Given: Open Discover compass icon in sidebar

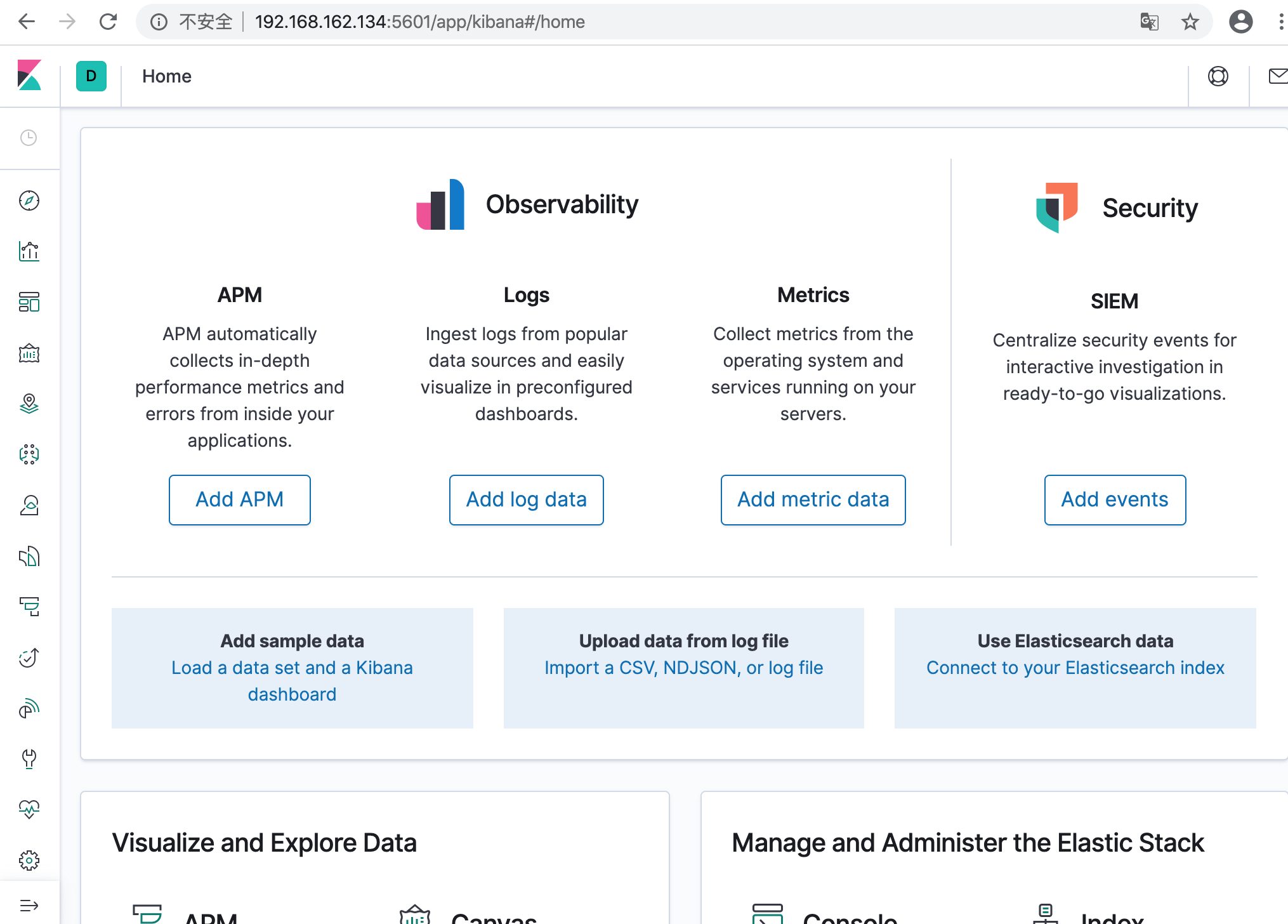Looking at the screenshot, I should pyautogui.click(x=29, y=201).
